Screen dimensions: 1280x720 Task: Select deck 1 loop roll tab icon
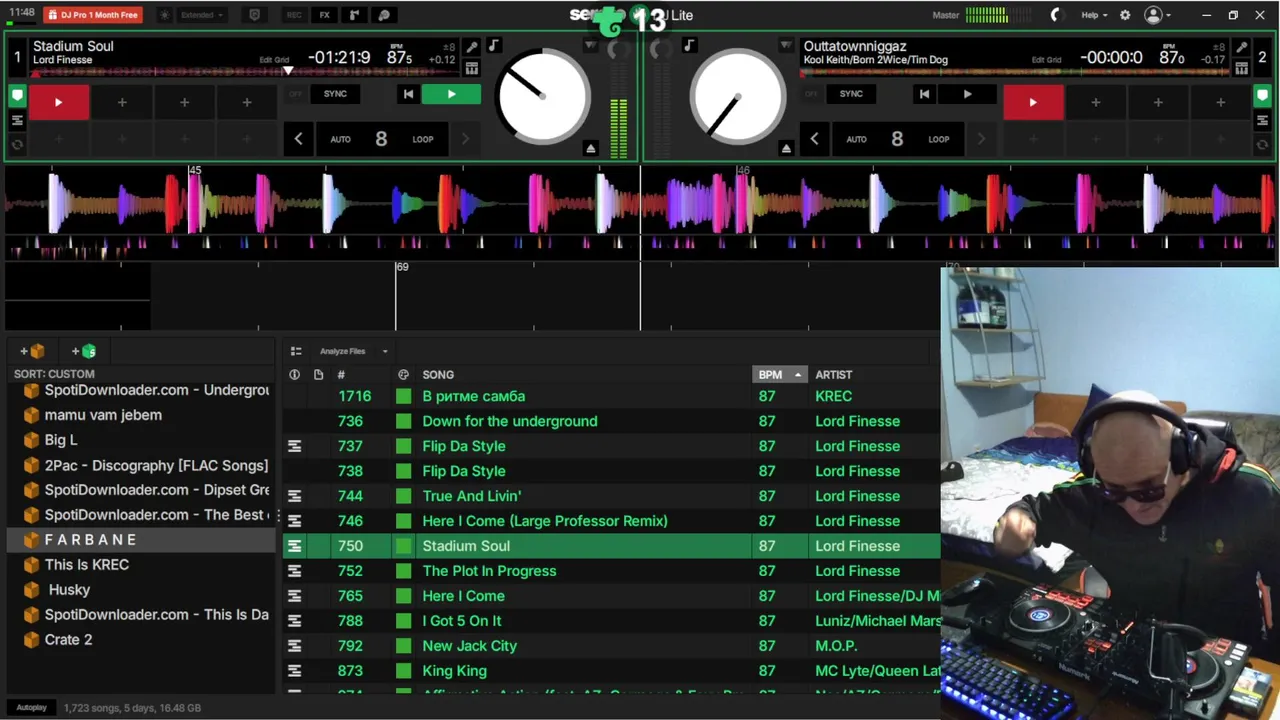17,144
